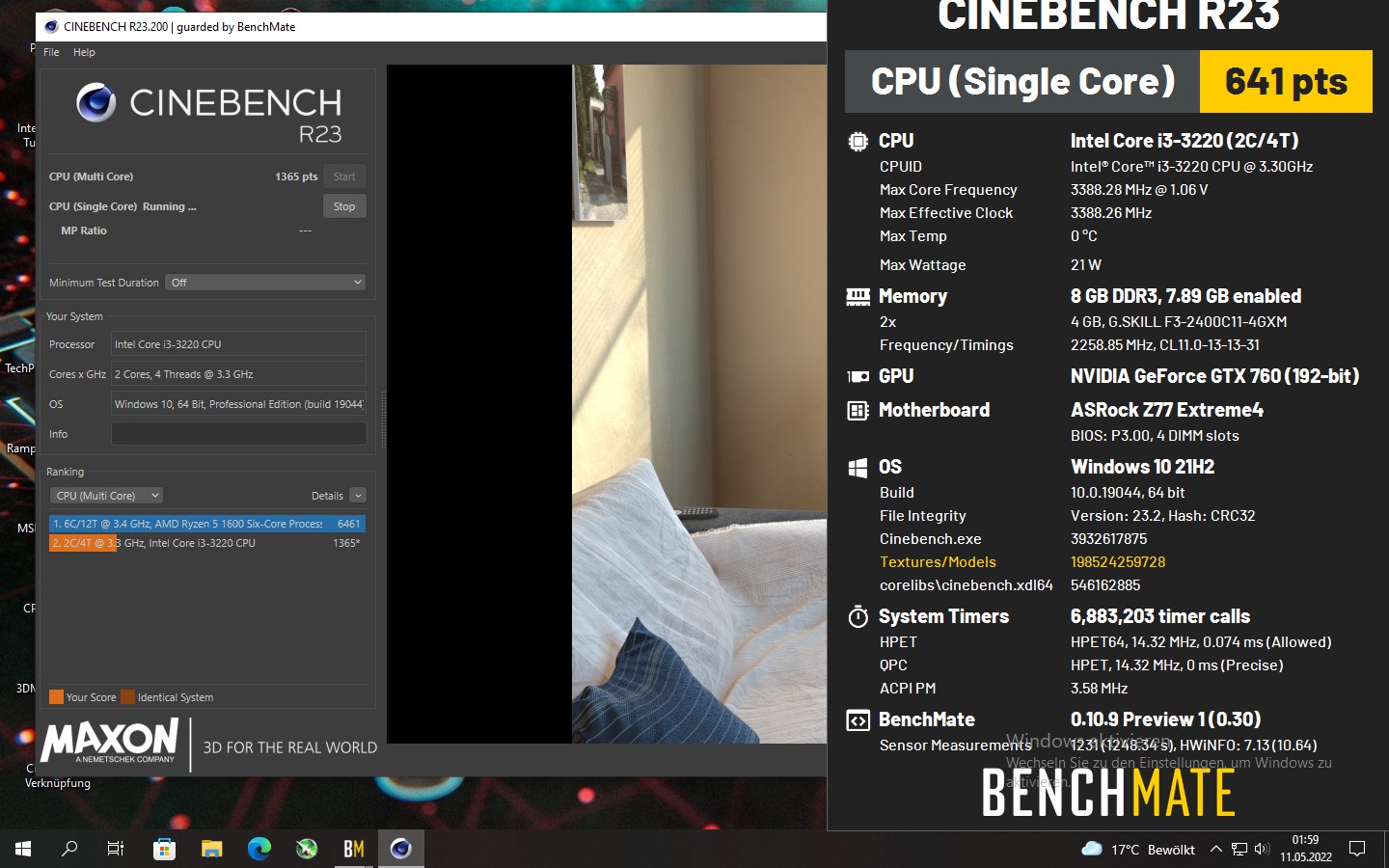Click the Intel Core i3-3220 (2C/4T) heading
The height and width of the screenshot is (868, 1389).
[1185, 141]
